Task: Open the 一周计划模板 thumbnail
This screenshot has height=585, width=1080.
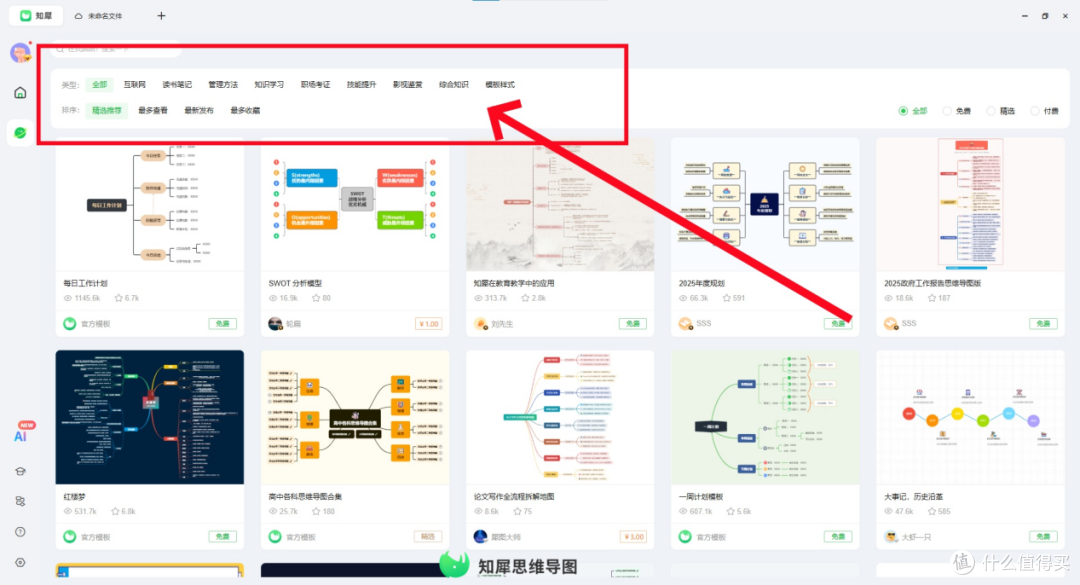Action: [765, 417]
